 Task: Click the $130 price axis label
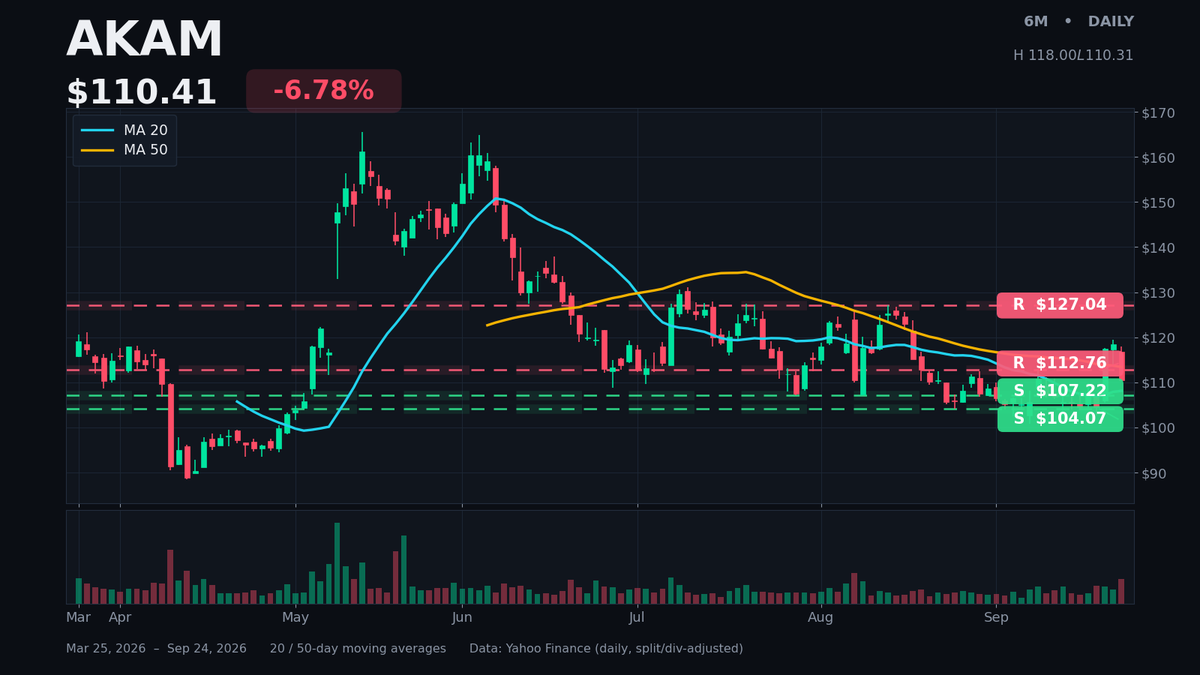point(1157,293)
